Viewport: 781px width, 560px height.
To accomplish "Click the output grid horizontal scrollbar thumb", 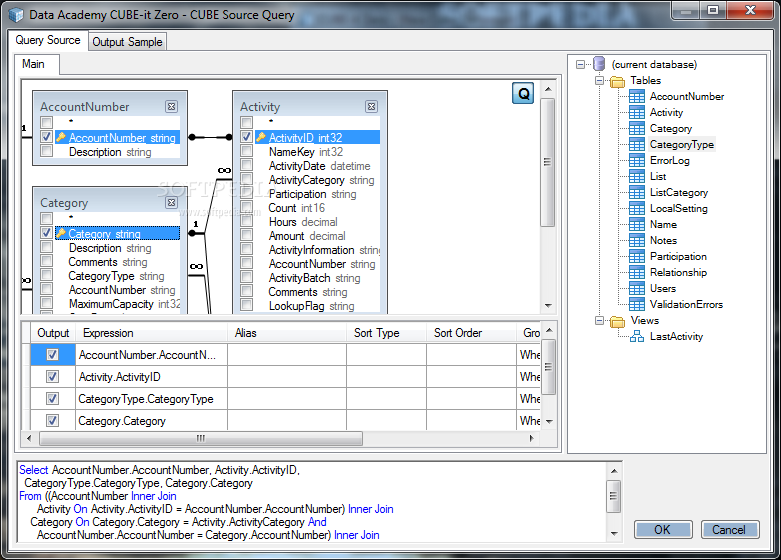I will [201, 438].
